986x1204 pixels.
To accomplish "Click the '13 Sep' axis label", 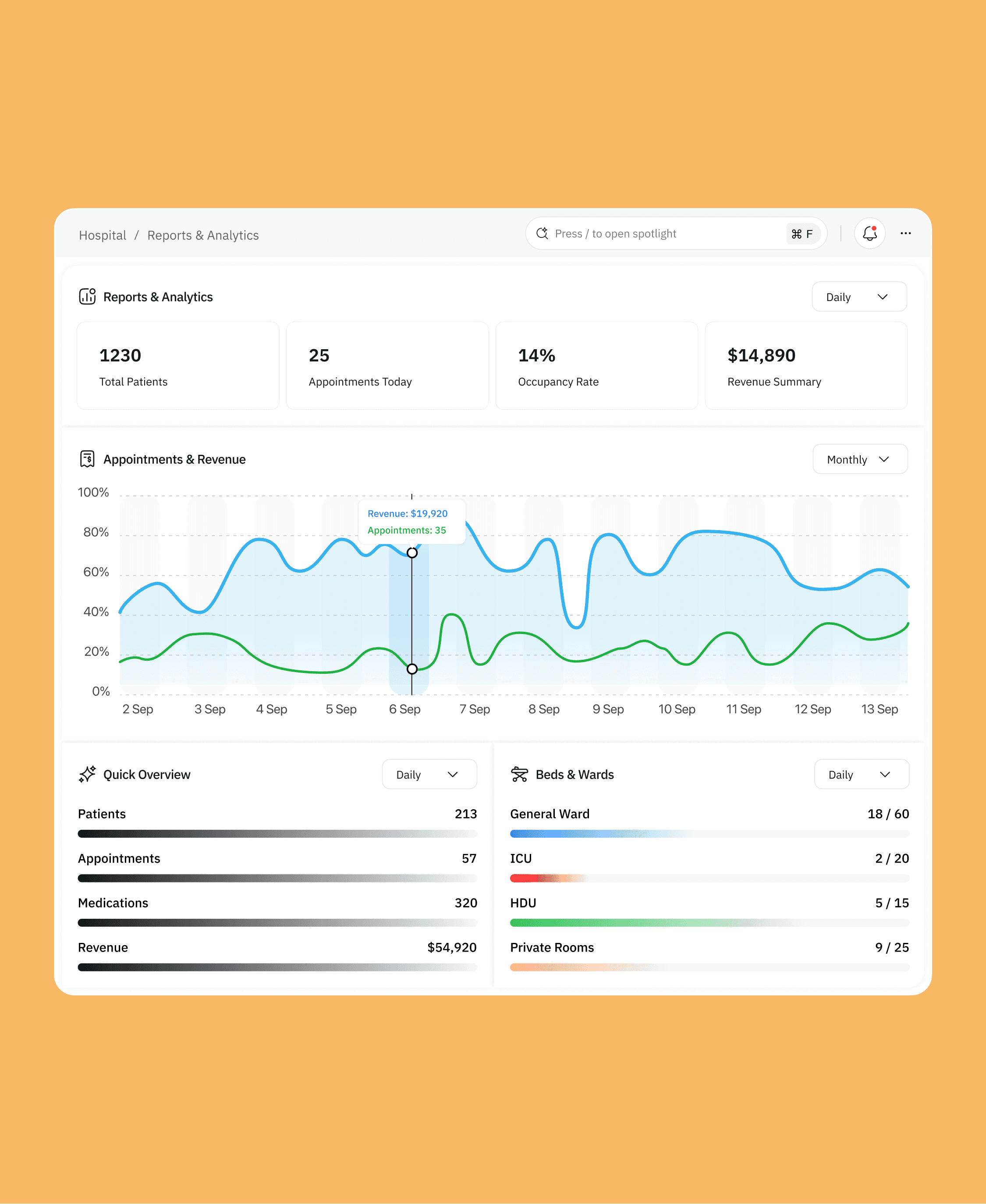I will click(879, 709).
